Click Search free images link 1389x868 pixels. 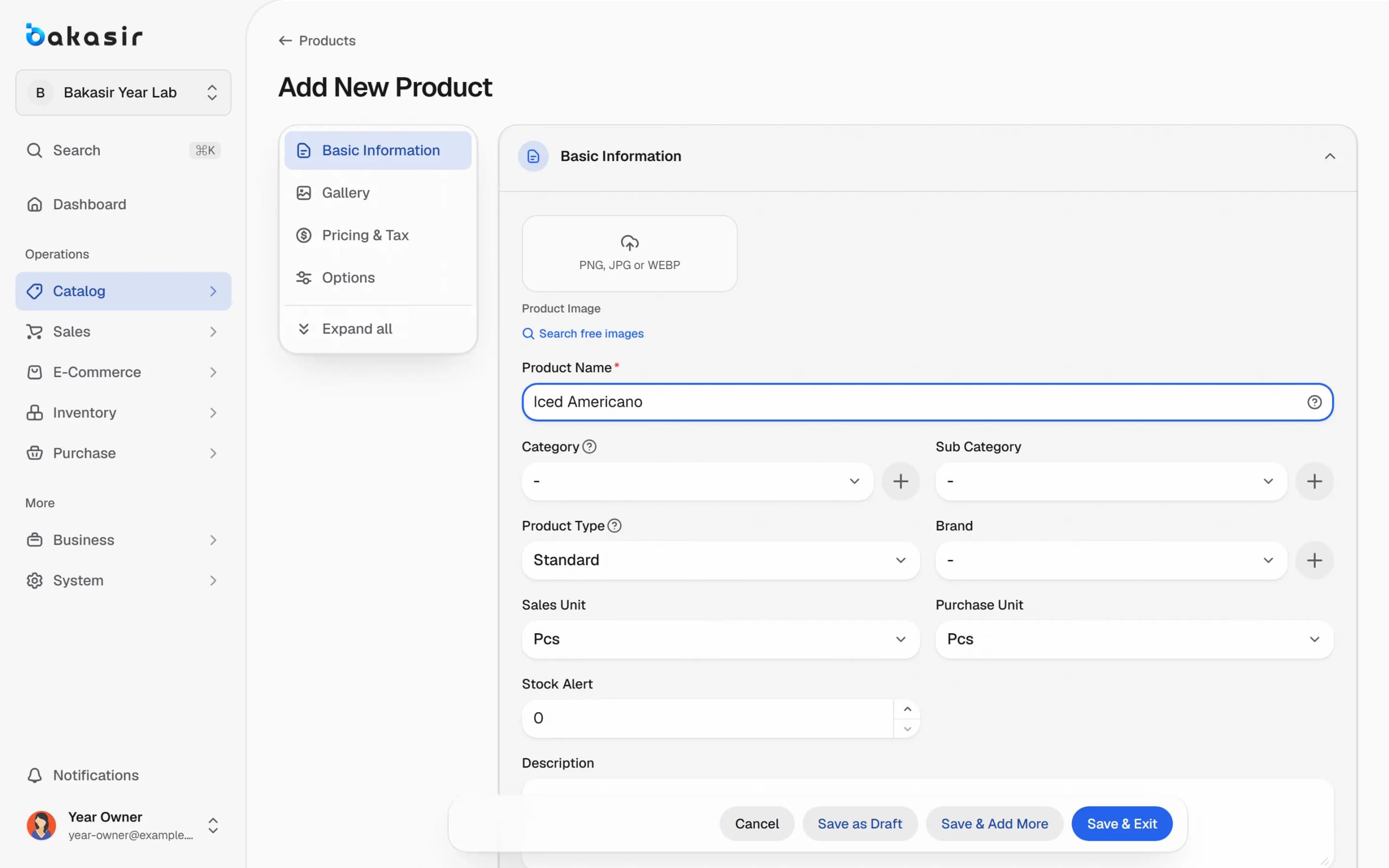coord(583,334)
